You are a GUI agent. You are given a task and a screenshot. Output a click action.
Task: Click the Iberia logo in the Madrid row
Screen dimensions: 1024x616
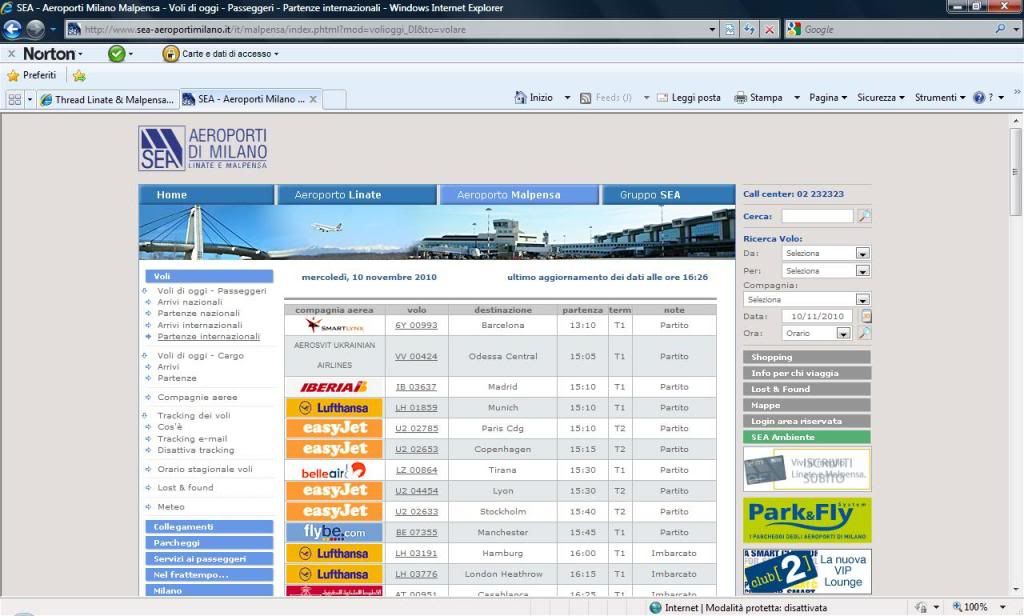click(334, 387)
